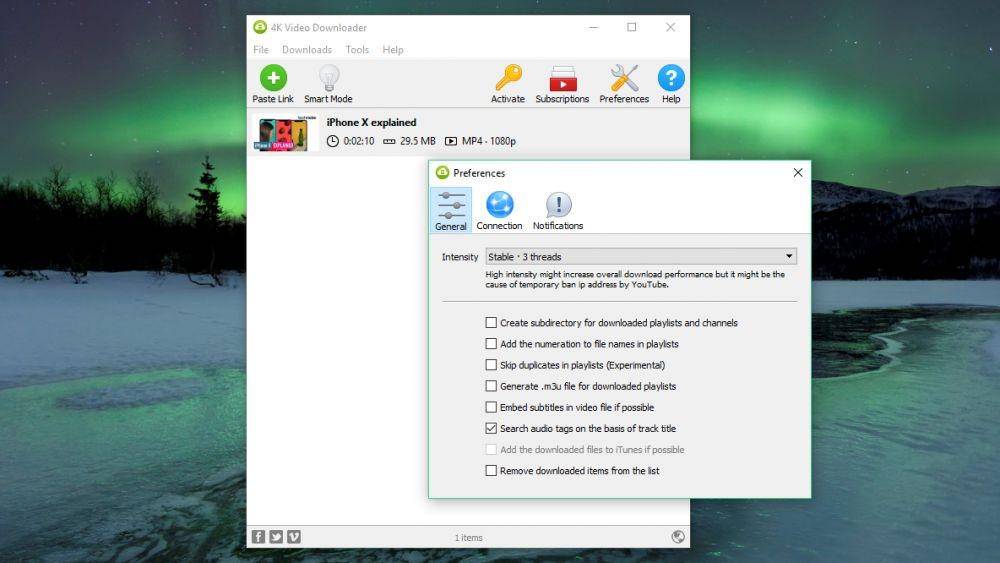Switch to the Notifications tab
1000x563 pixels.
(558, 210)
